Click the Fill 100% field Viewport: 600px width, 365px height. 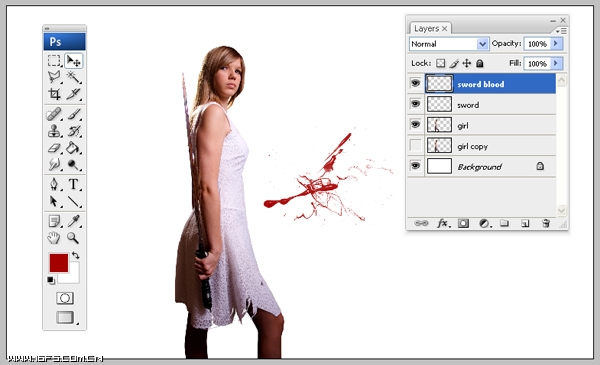pyautogui.click(x=537, y=64)
